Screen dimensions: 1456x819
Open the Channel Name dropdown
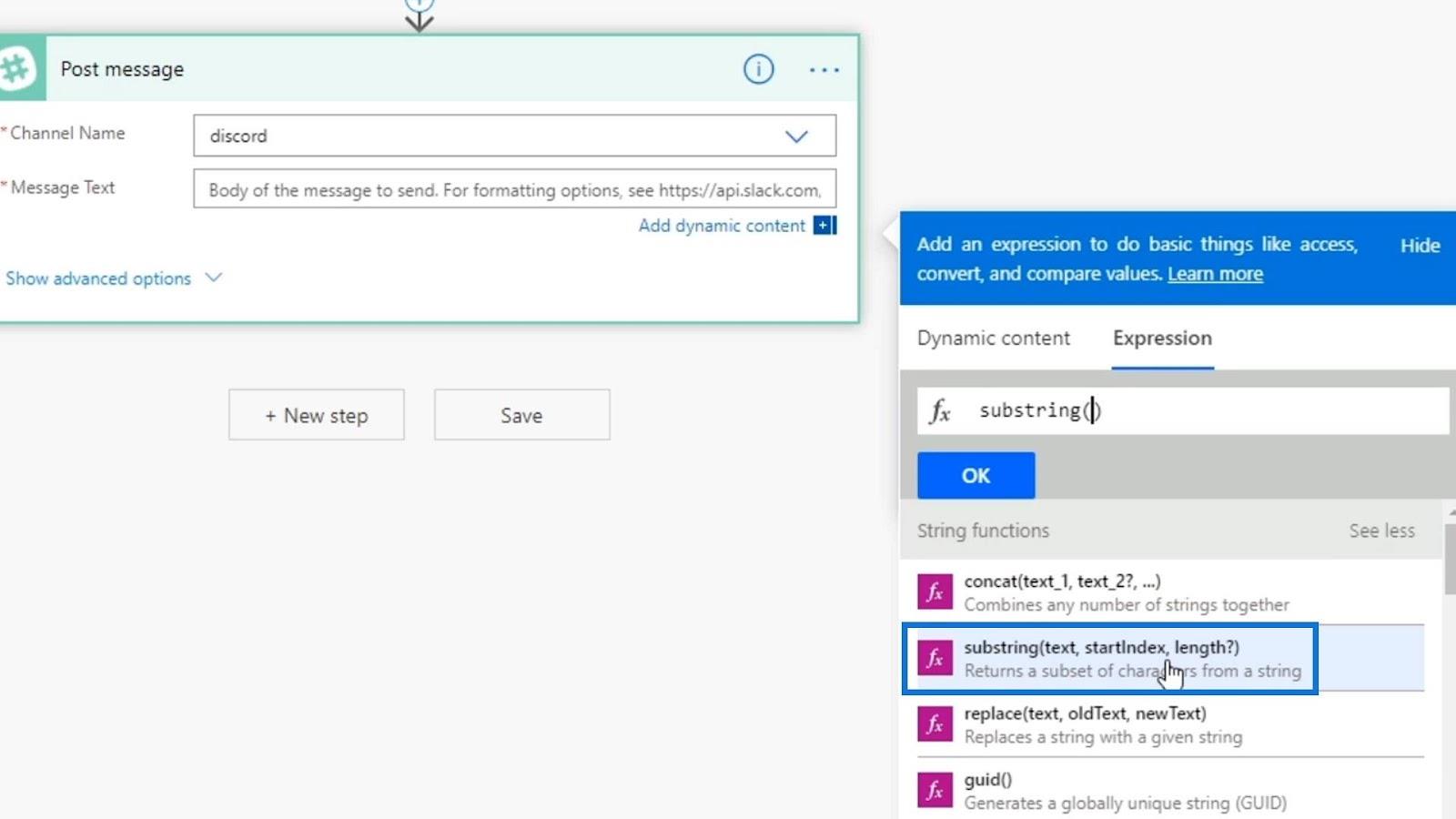point(514,136)
